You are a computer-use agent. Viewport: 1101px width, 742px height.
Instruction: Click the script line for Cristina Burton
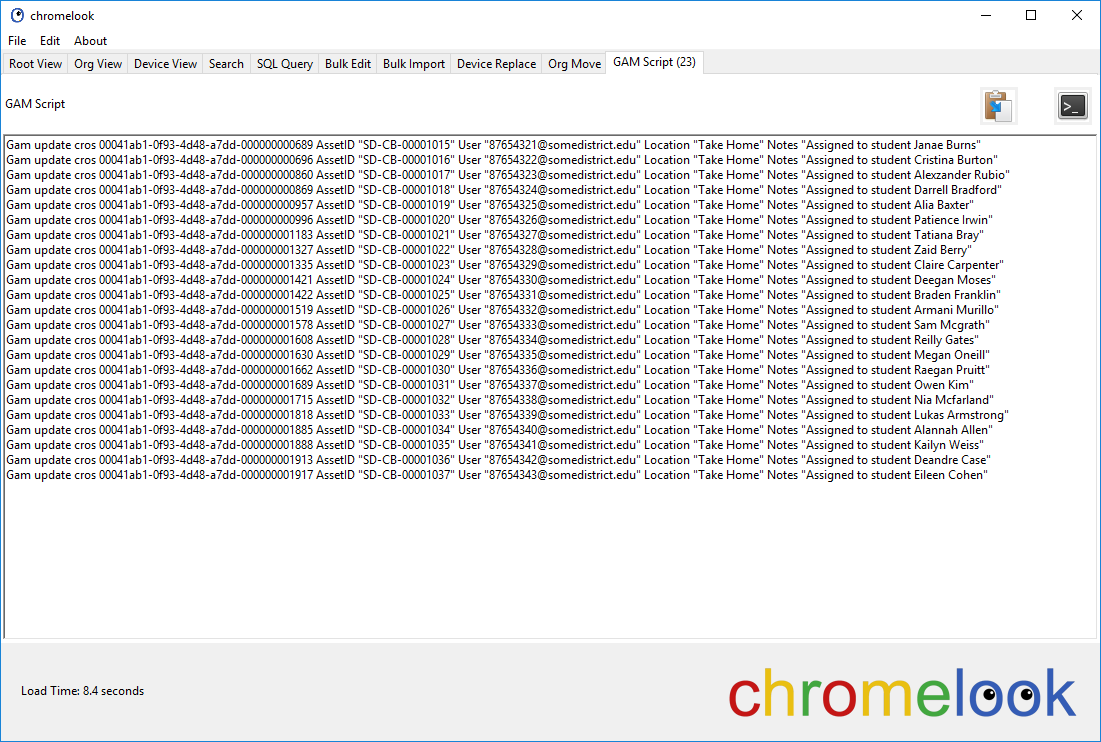click(502, 160)
